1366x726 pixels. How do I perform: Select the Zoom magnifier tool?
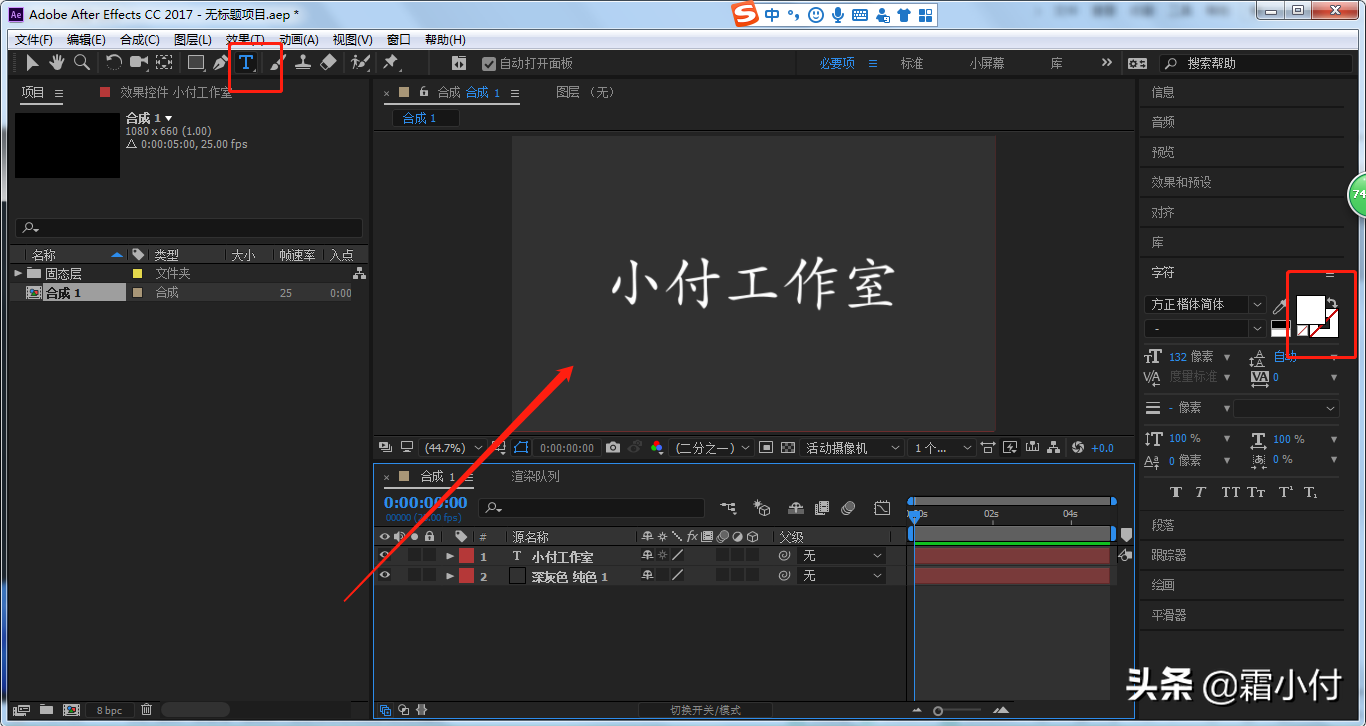tap(82, 63)
